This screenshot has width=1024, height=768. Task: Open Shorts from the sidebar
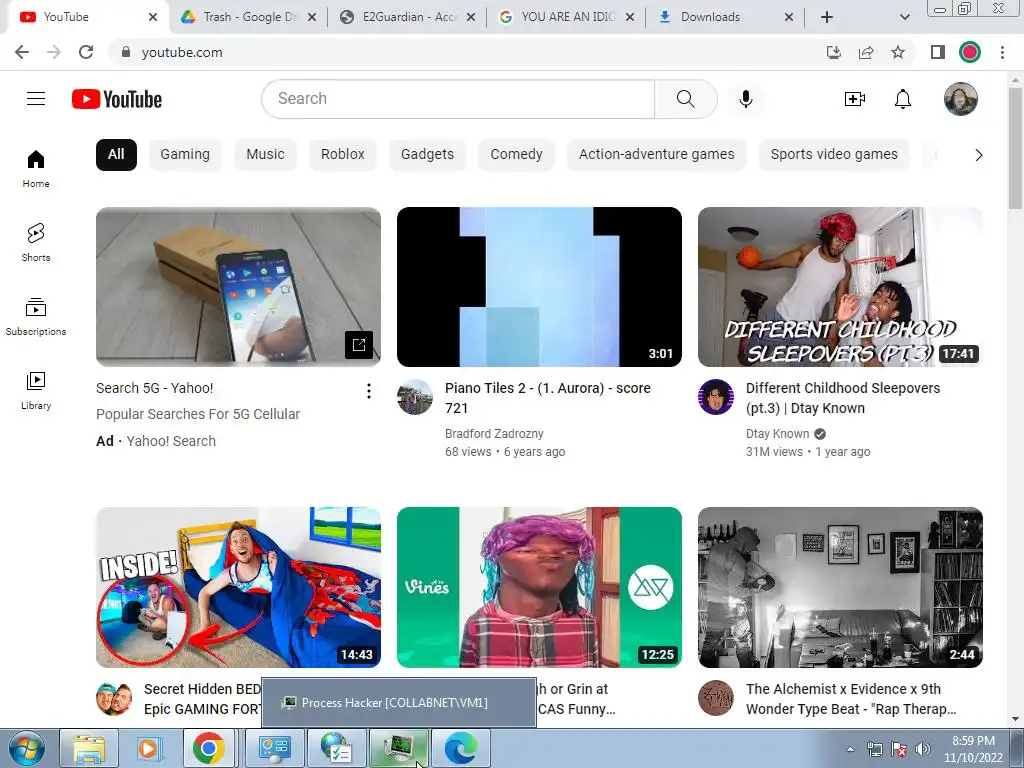(x=36, y=242)
